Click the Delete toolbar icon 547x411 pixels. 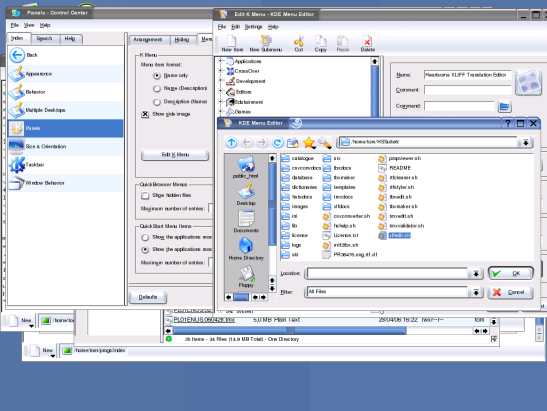(367, 44)
